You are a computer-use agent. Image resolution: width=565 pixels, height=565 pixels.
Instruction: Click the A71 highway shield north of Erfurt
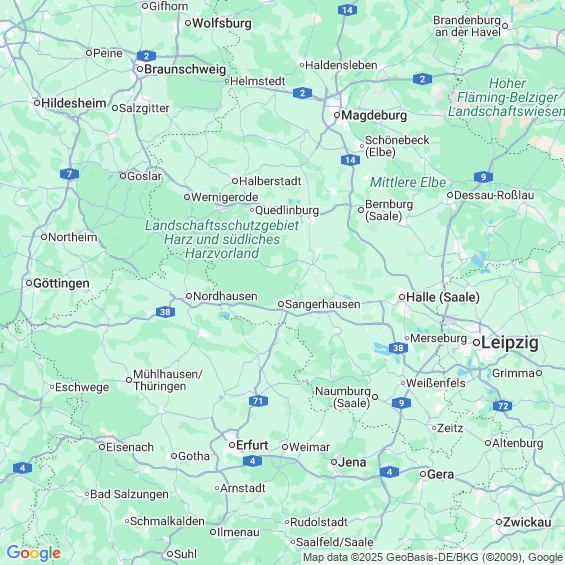point(258,401)
